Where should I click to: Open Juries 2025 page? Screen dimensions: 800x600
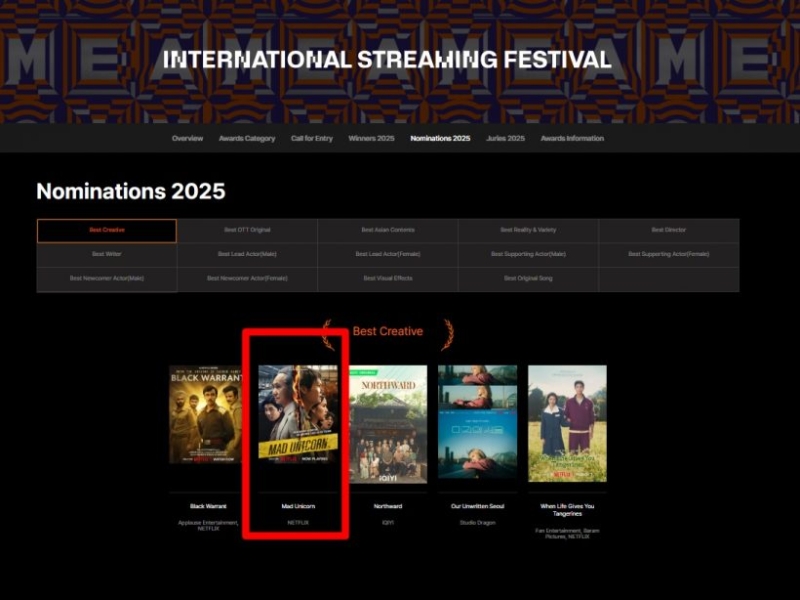(x=505, y=139)
